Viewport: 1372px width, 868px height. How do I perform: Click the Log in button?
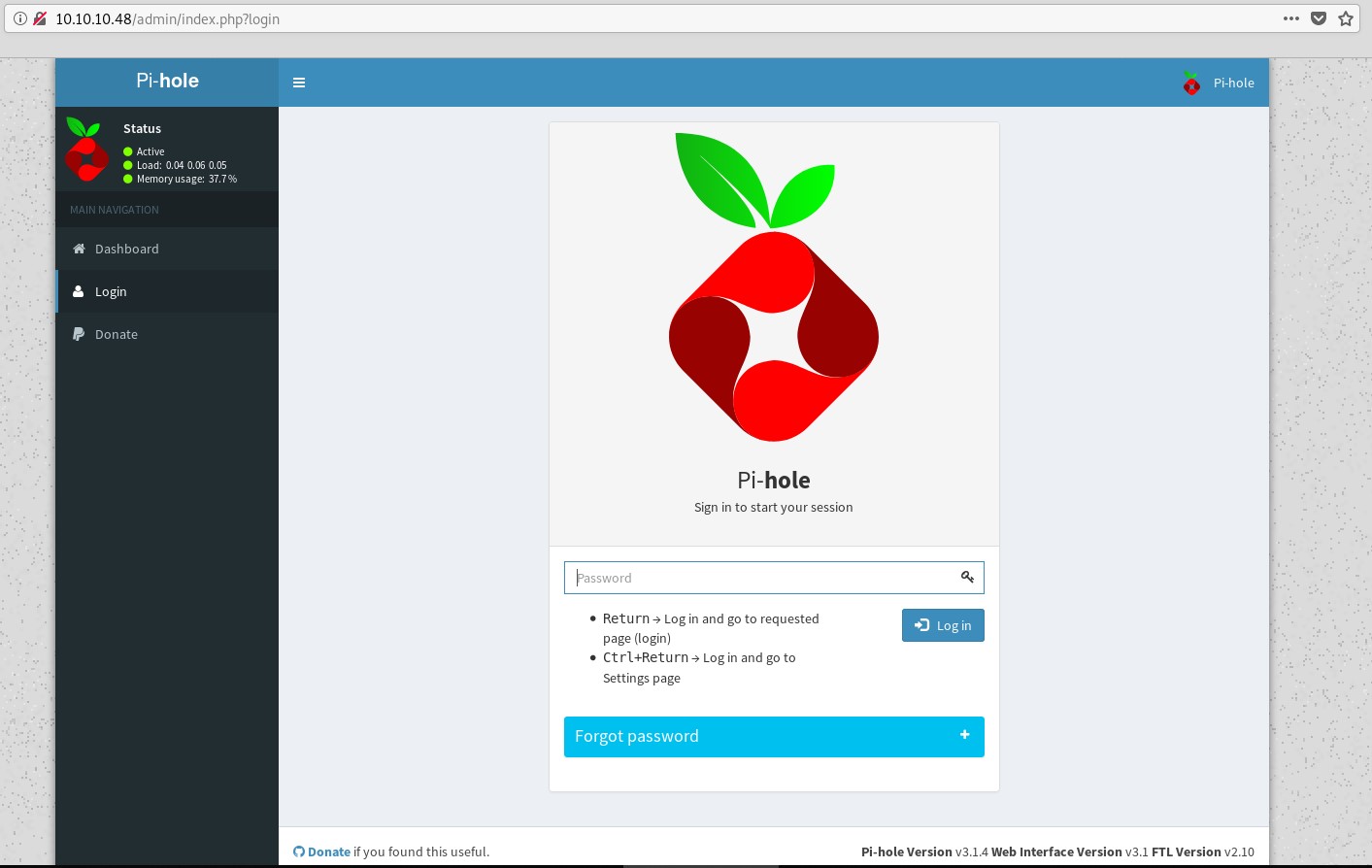(943, 625)
